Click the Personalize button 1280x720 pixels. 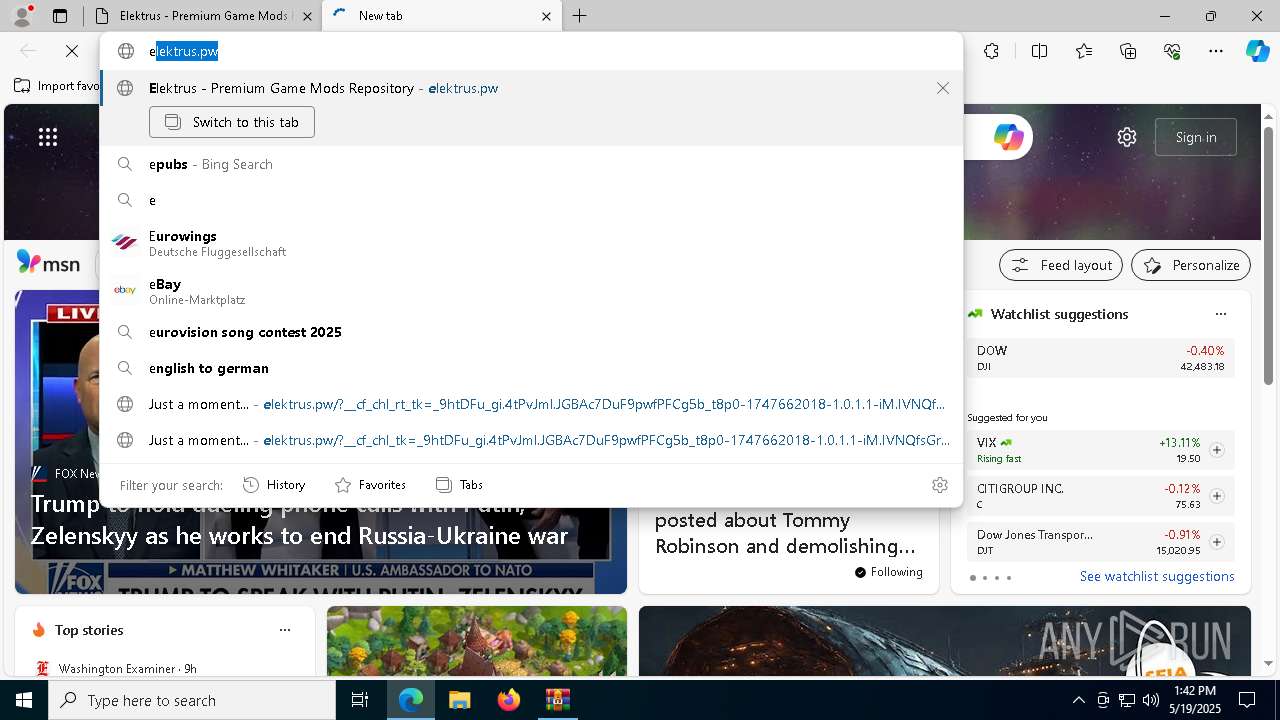[1191, 265]
